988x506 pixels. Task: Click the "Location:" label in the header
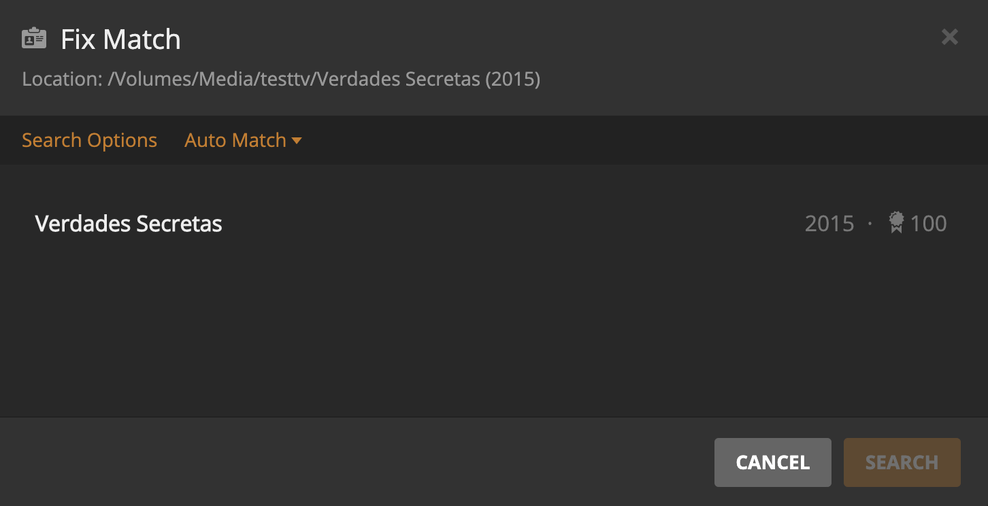(x=62, y=79)
